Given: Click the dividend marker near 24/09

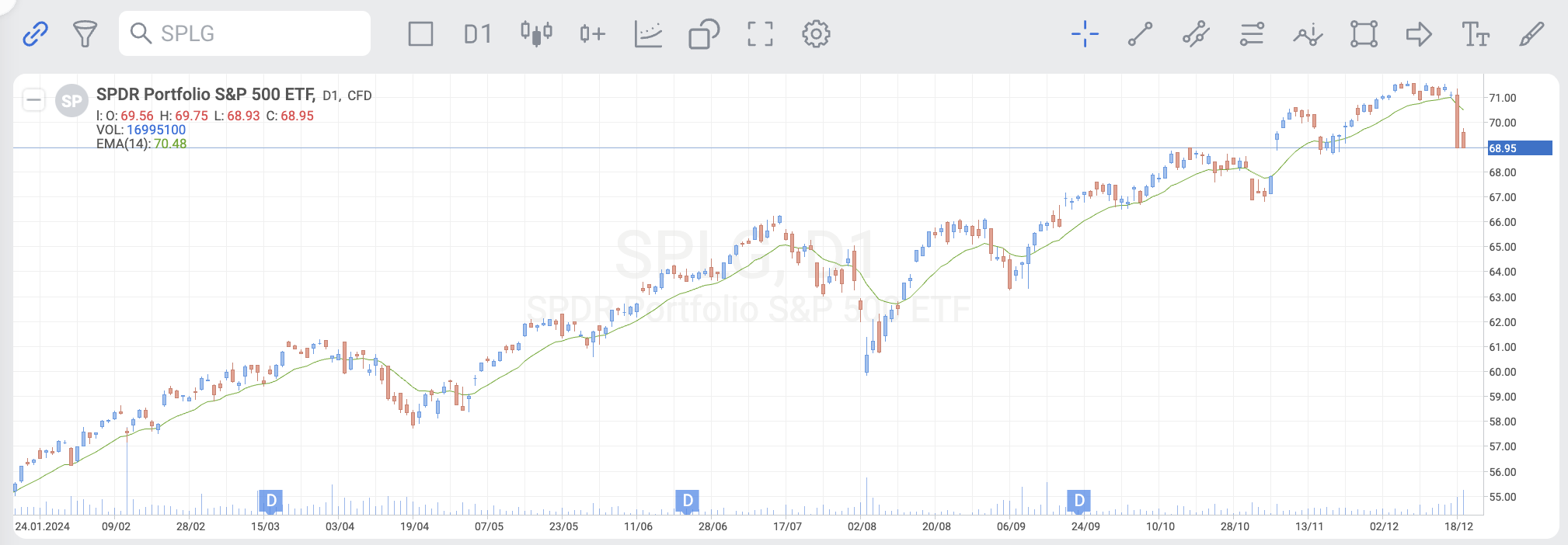Looking at the screenshot, I should (x=1078, y=501).
